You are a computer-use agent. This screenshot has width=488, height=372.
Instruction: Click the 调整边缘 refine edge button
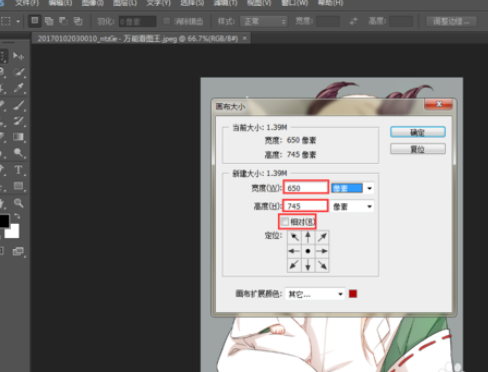[x=451, y=22]
